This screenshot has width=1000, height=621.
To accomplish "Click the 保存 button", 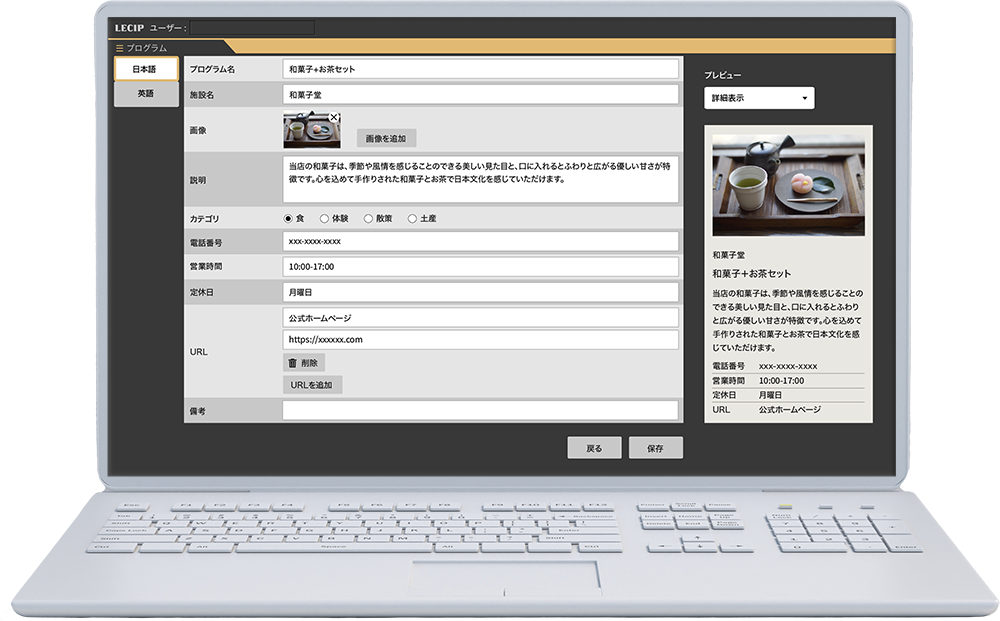I will point(656,448).
